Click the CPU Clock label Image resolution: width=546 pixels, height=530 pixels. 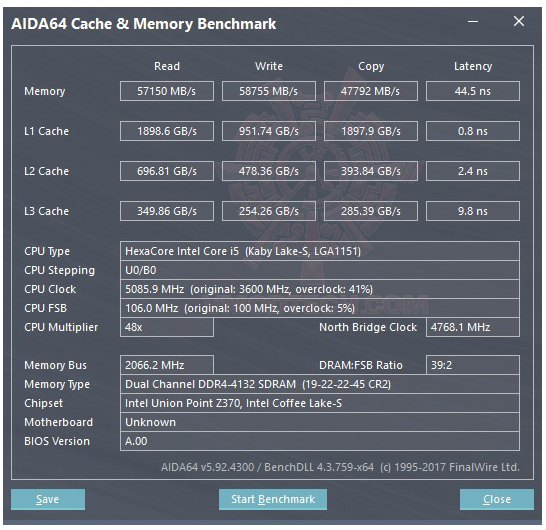[50, 289]
